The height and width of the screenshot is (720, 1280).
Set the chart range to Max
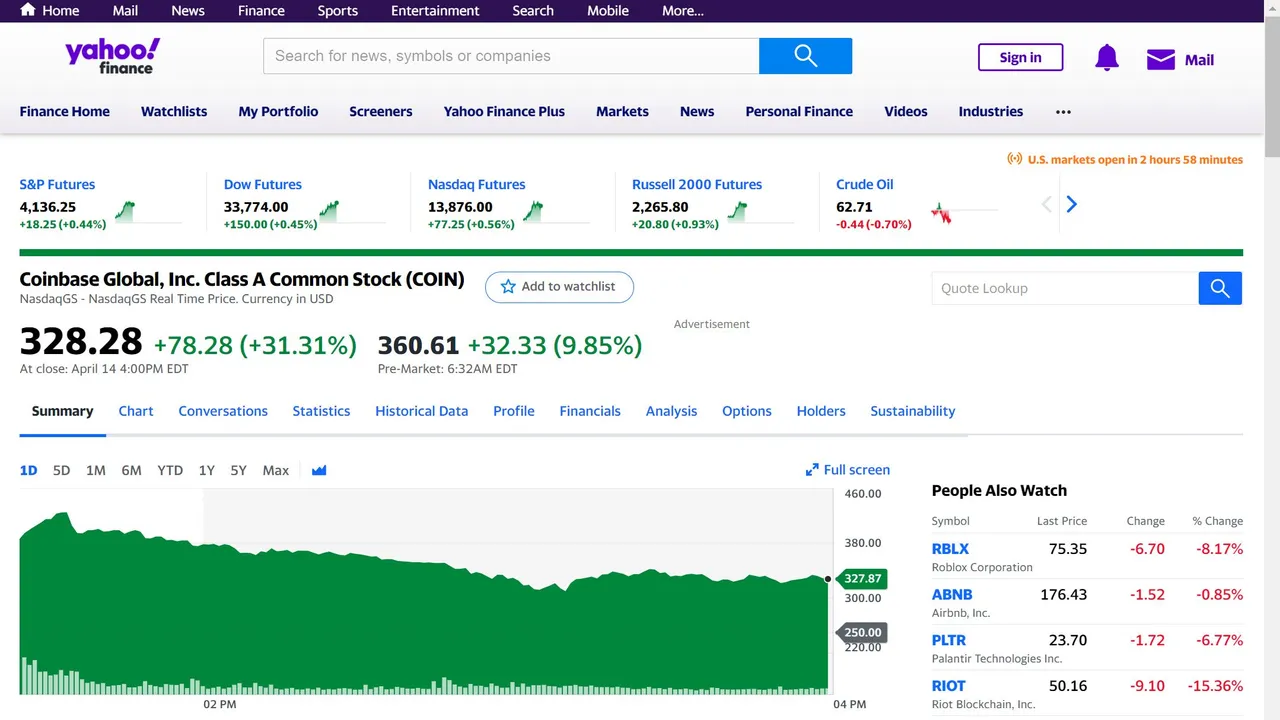pos(276,470)
